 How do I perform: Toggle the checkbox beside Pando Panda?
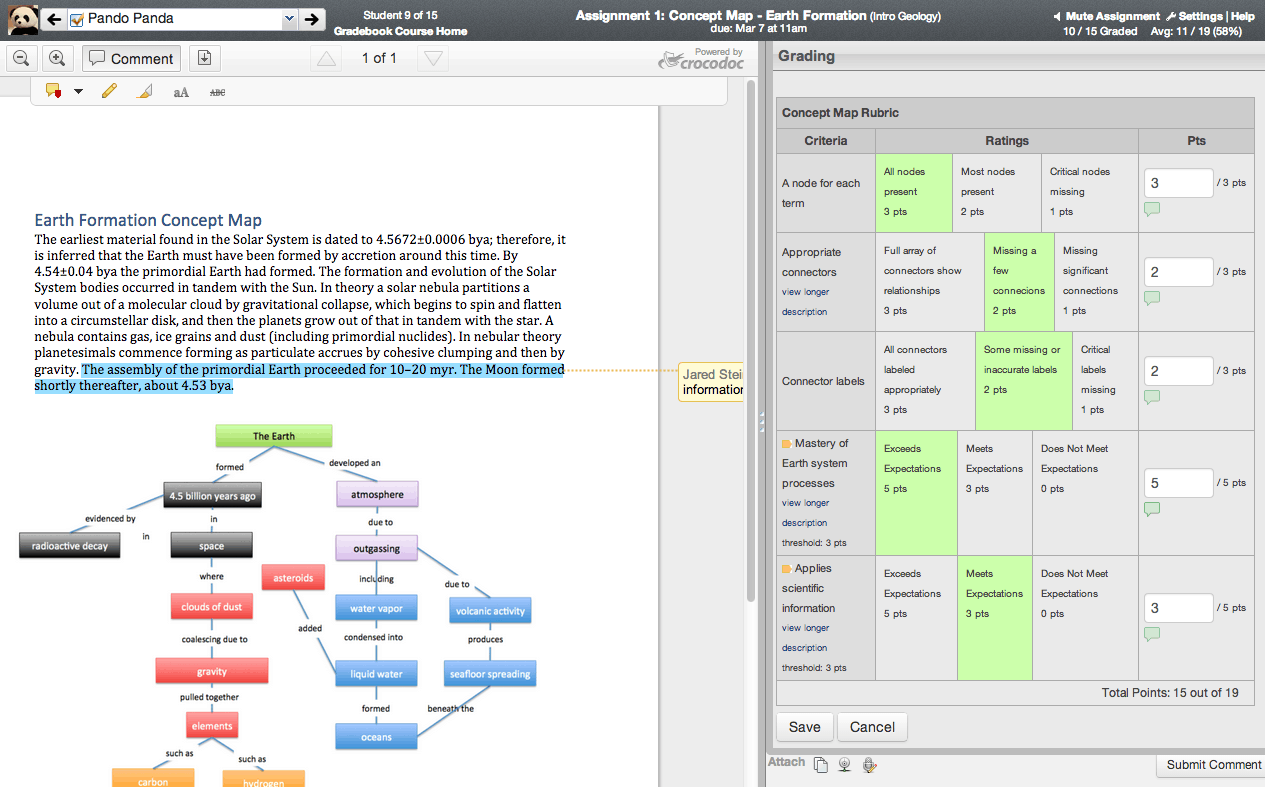click(x=76, y=19)
